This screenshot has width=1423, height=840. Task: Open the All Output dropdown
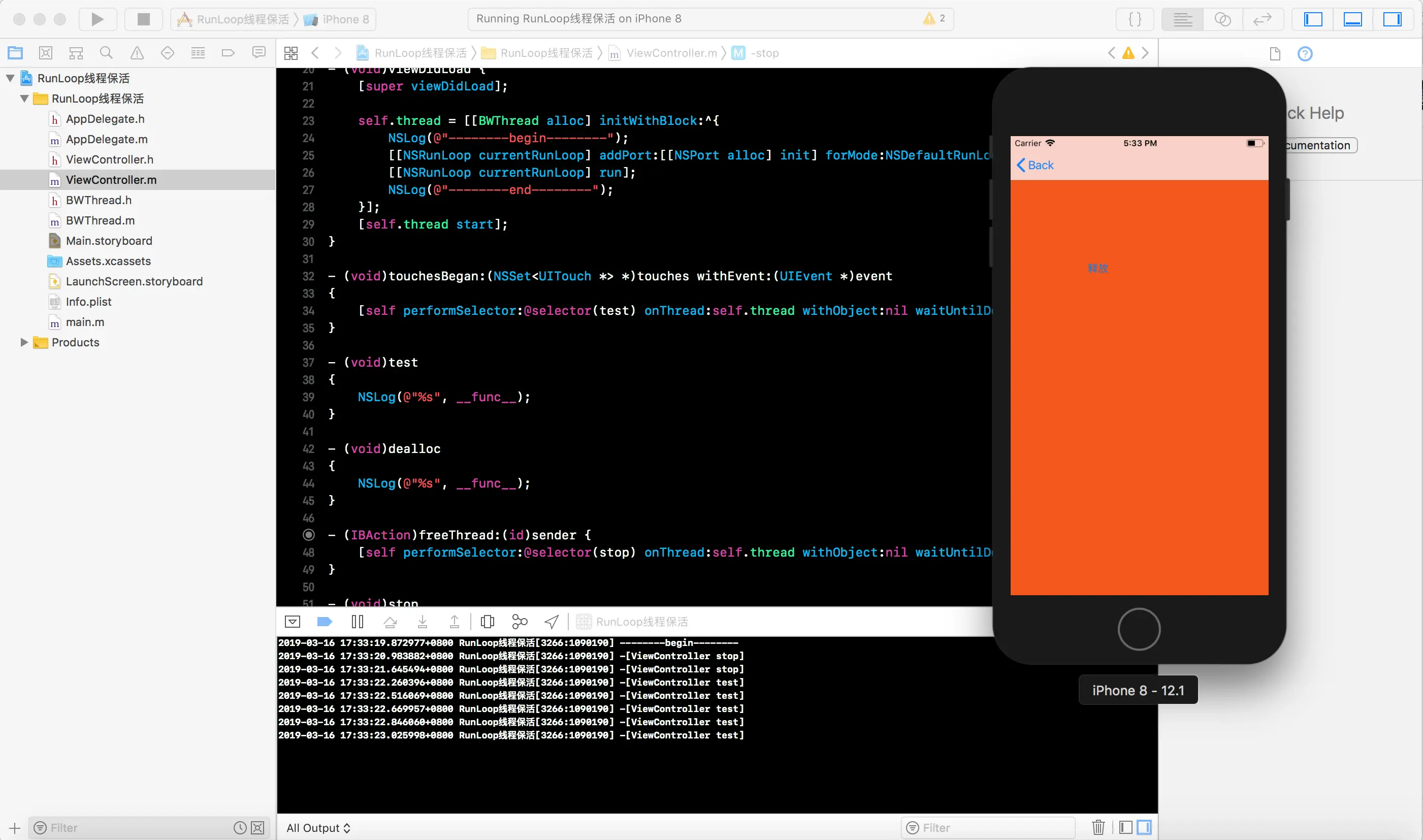click(318, 827)
